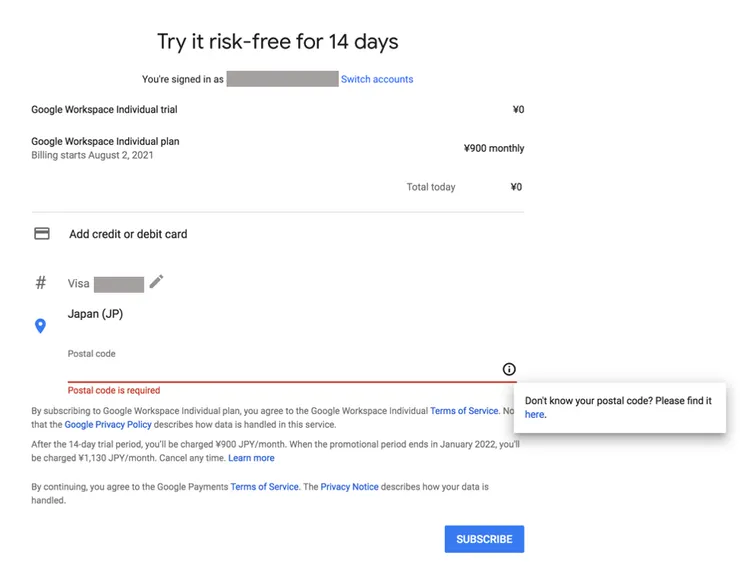740x571 pixels.
Task: Open the Google Privacy Policy link
Action: coord(107,425)
